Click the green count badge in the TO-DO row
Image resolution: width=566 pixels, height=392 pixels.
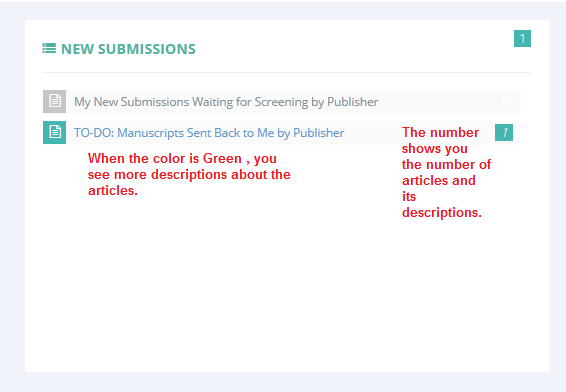504,132
